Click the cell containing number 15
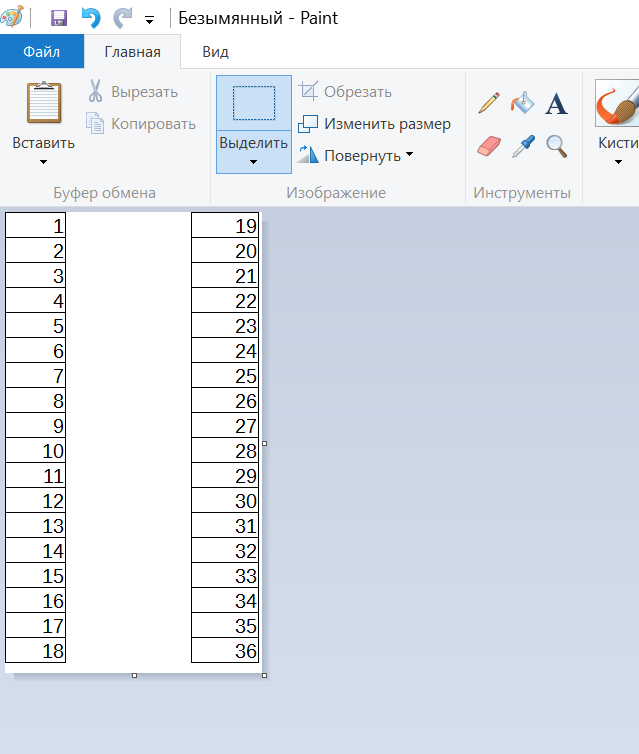Screen dimensions: 639x754 [36, 575]
